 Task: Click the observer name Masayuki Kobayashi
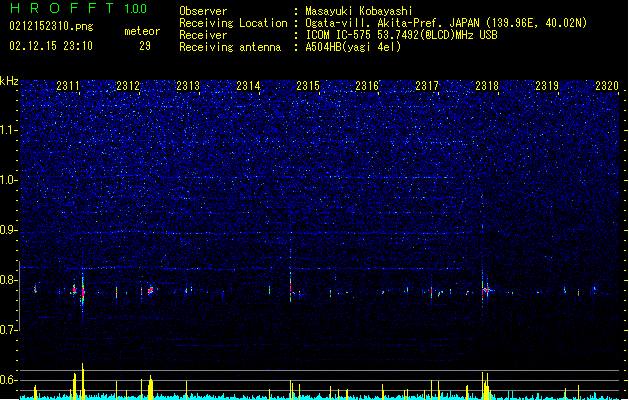click(x=359, y=11)
